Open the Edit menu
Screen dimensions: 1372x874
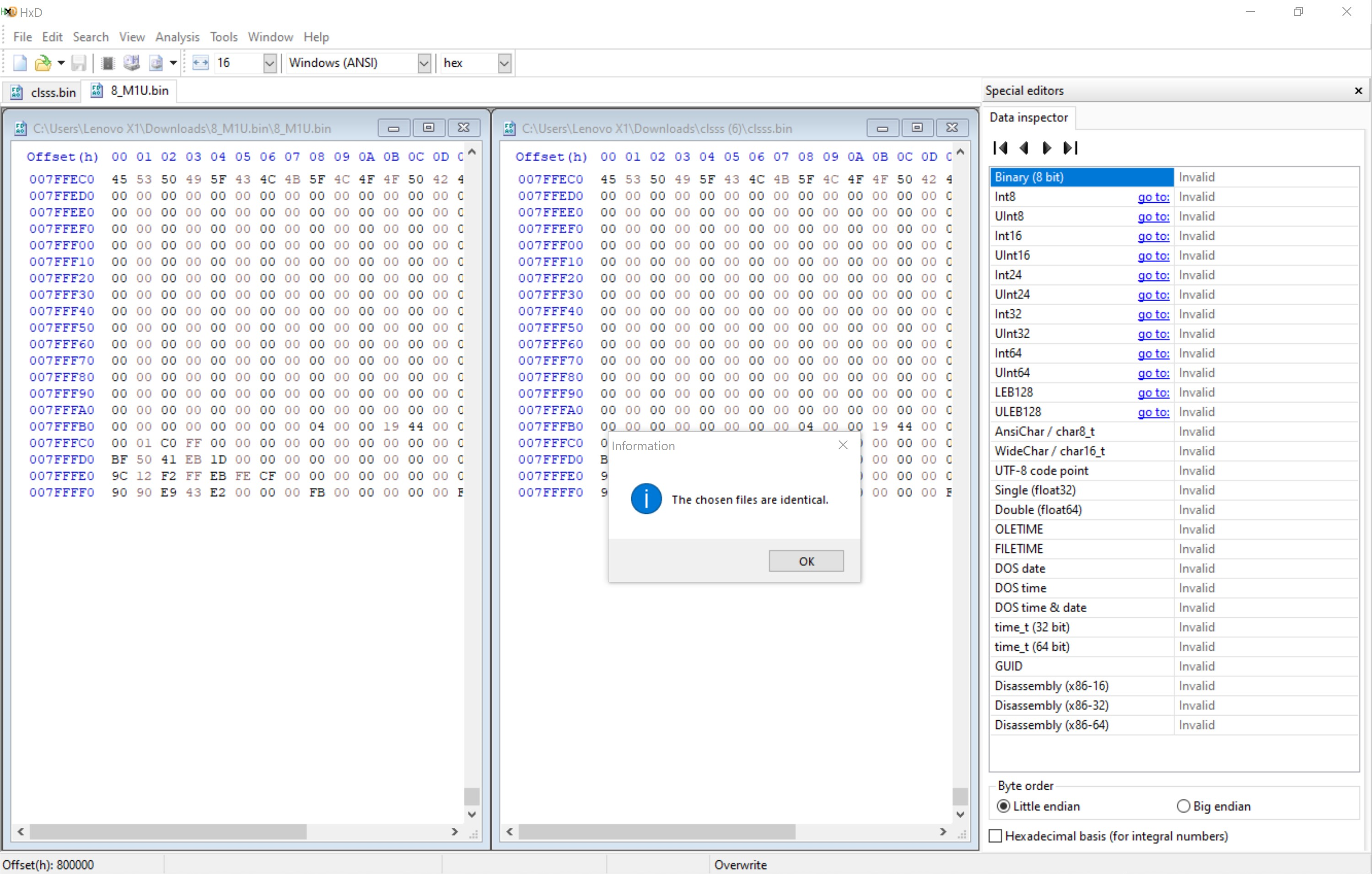(52, 37)
